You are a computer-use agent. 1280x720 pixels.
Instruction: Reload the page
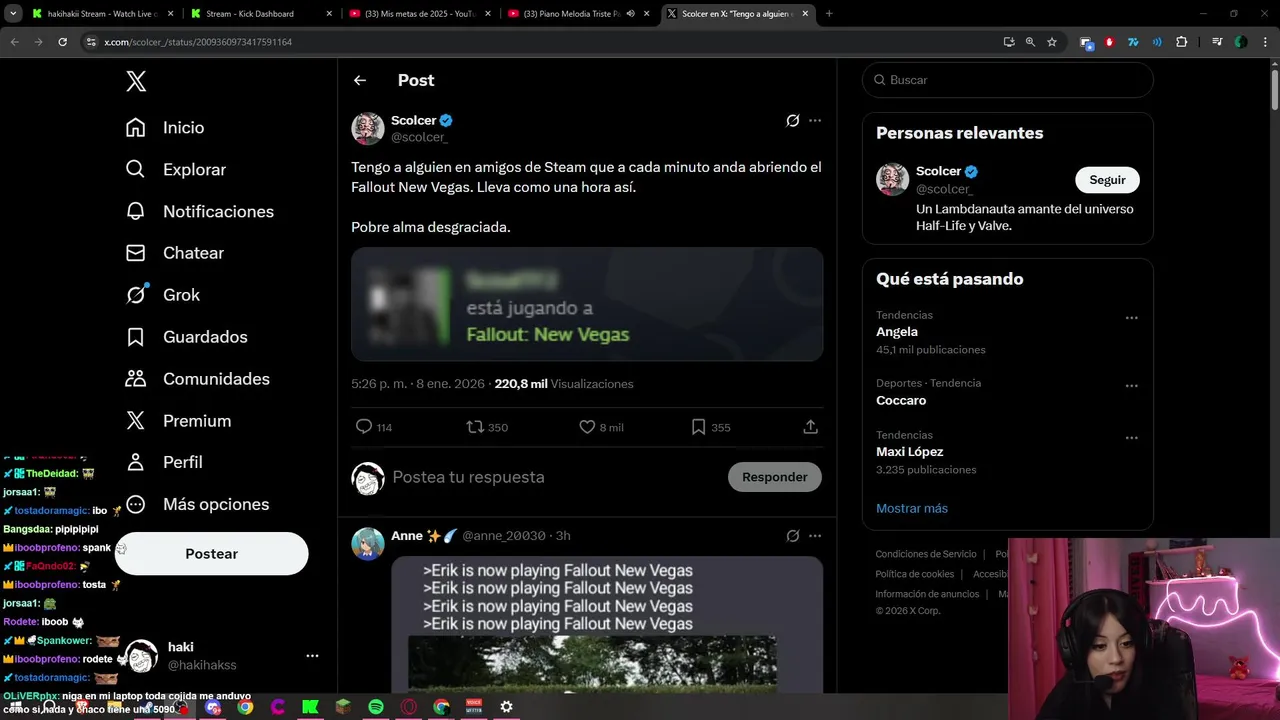[62, 42]
